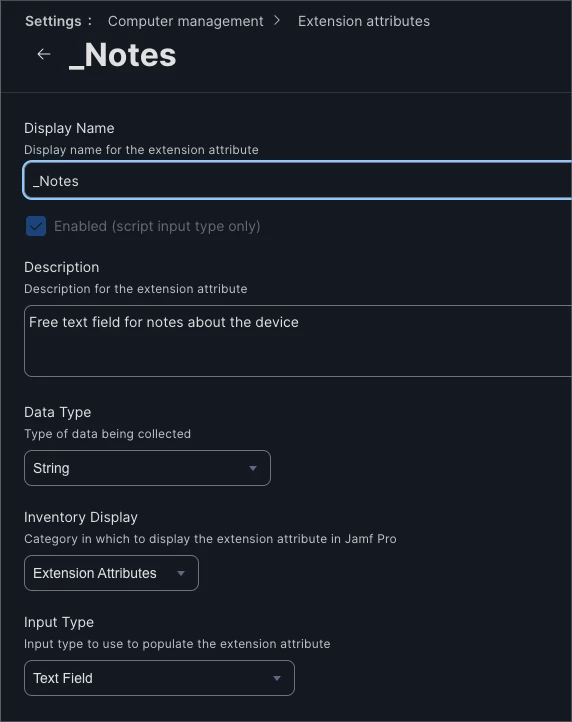This screenshot has height=722, width=572.
Task: Click the caret arrow in the String selector
Action: pyautogui.click(x=253, y=468)
